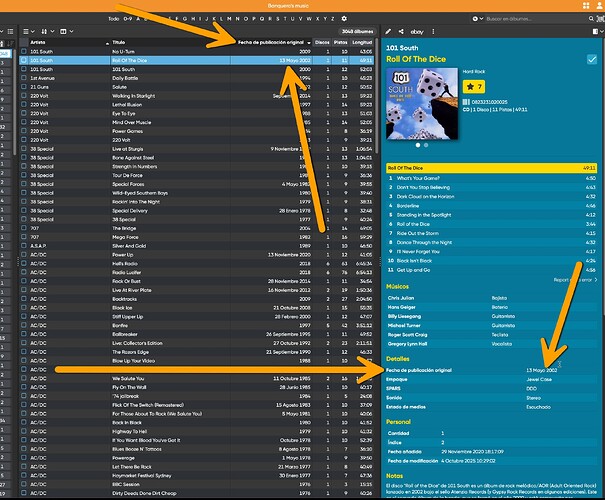605x500 pixels.
Task: Check the box for AC/DC Back In Black
Action: click(x=24, y=422)
